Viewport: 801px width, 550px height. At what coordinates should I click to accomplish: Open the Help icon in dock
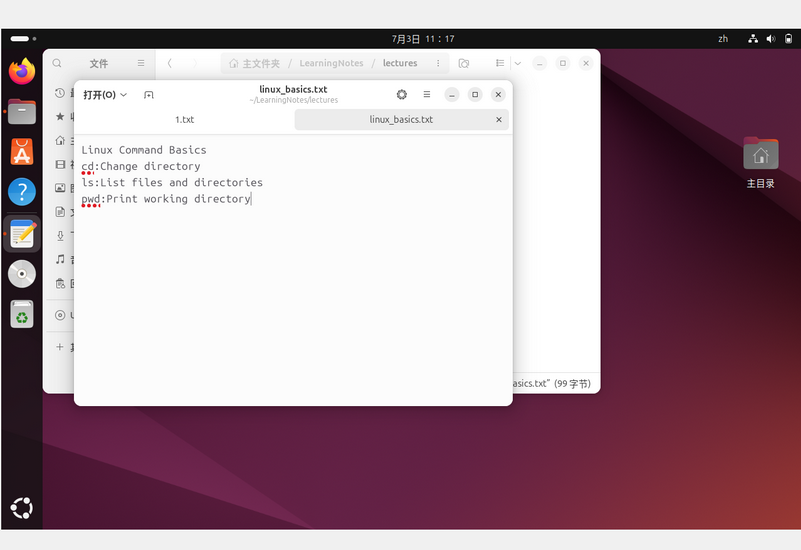[x=22, y=192]
